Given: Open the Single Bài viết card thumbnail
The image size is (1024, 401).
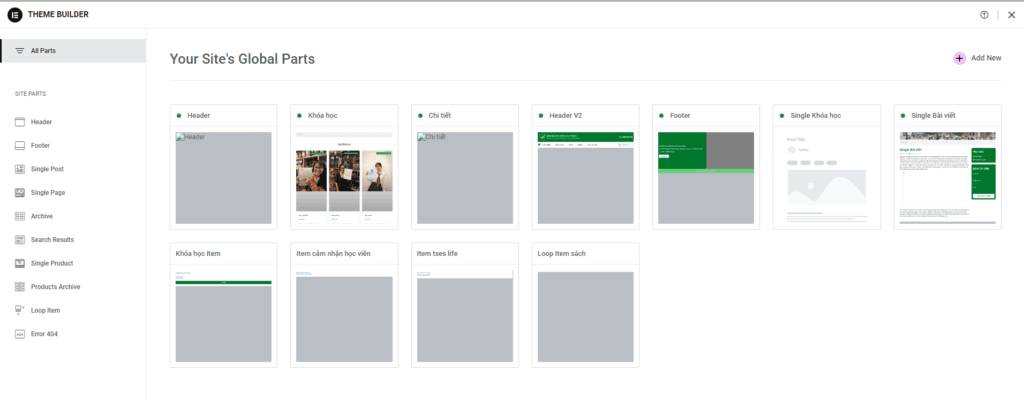Looking at the screenshot, I should (x=948, y=178).
